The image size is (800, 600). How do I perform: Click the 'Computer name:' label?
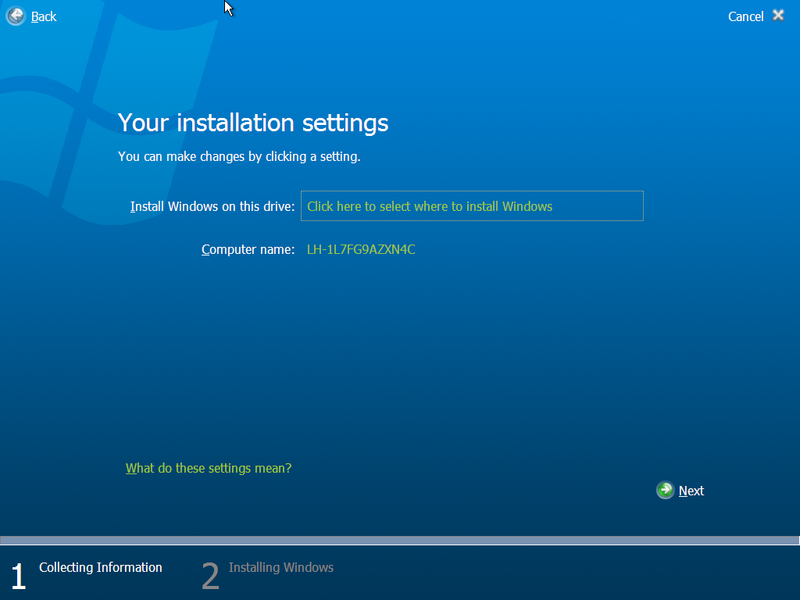[x=248, y=249]
